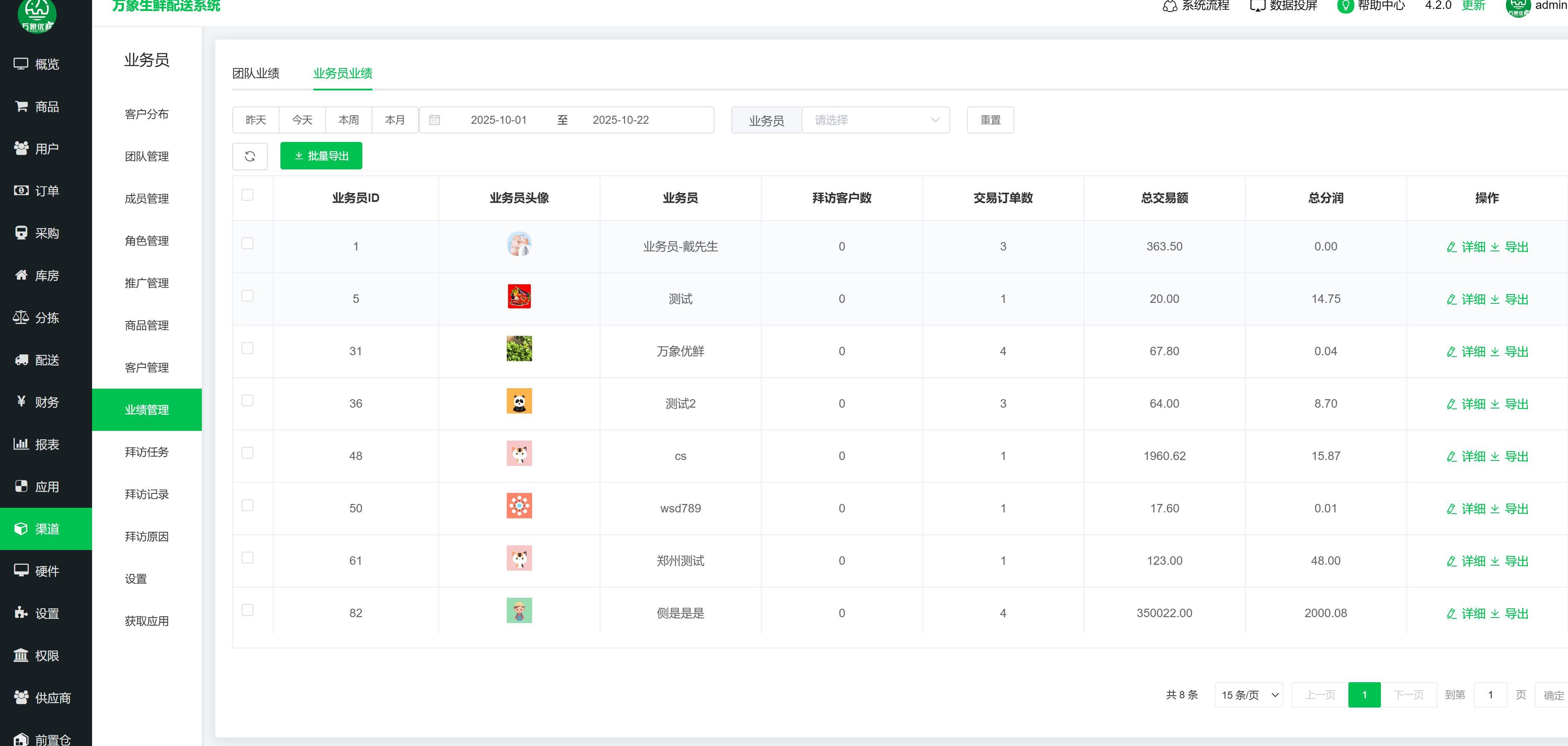Select the row checkbox for ID 82
This screenshot has width=1568, height=746.
tap(247, 610)
